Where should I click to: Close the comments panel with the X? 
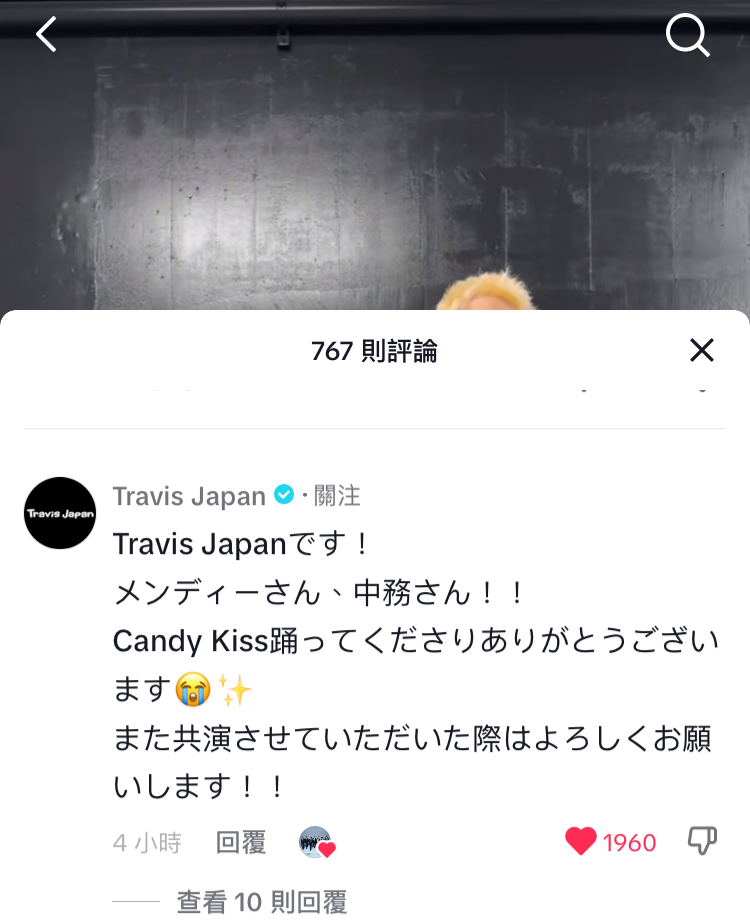click(x=702, y=350)
